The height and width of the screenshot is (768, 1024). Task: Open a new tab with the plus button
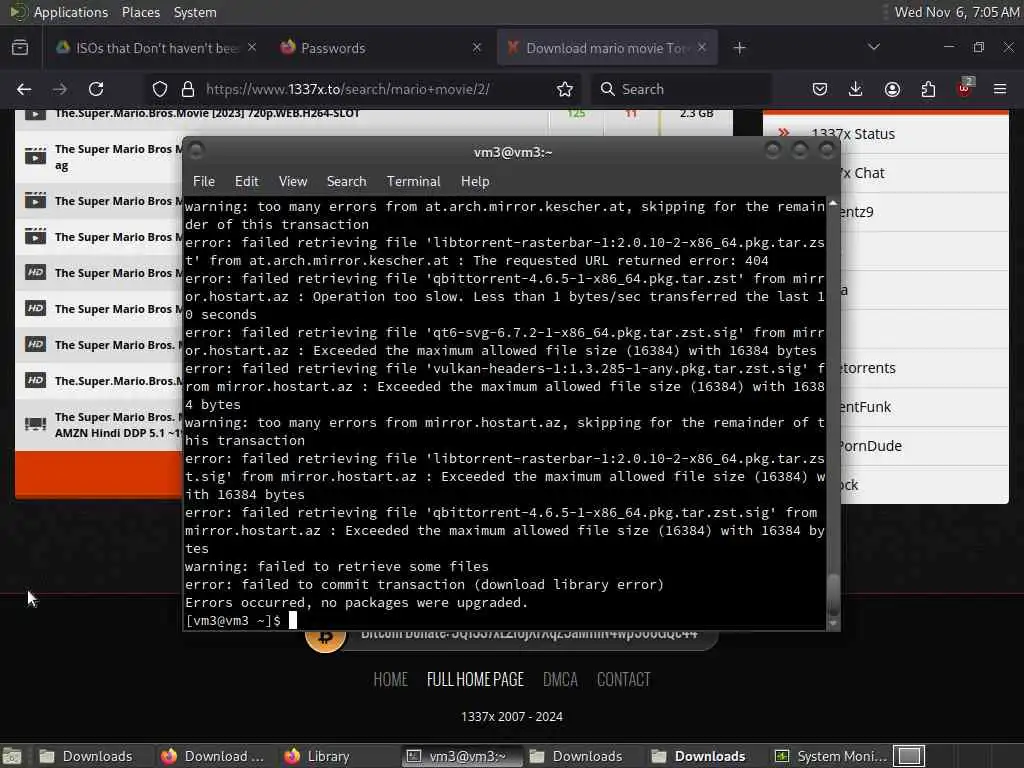pyautogui.click(x=739, y=48)
